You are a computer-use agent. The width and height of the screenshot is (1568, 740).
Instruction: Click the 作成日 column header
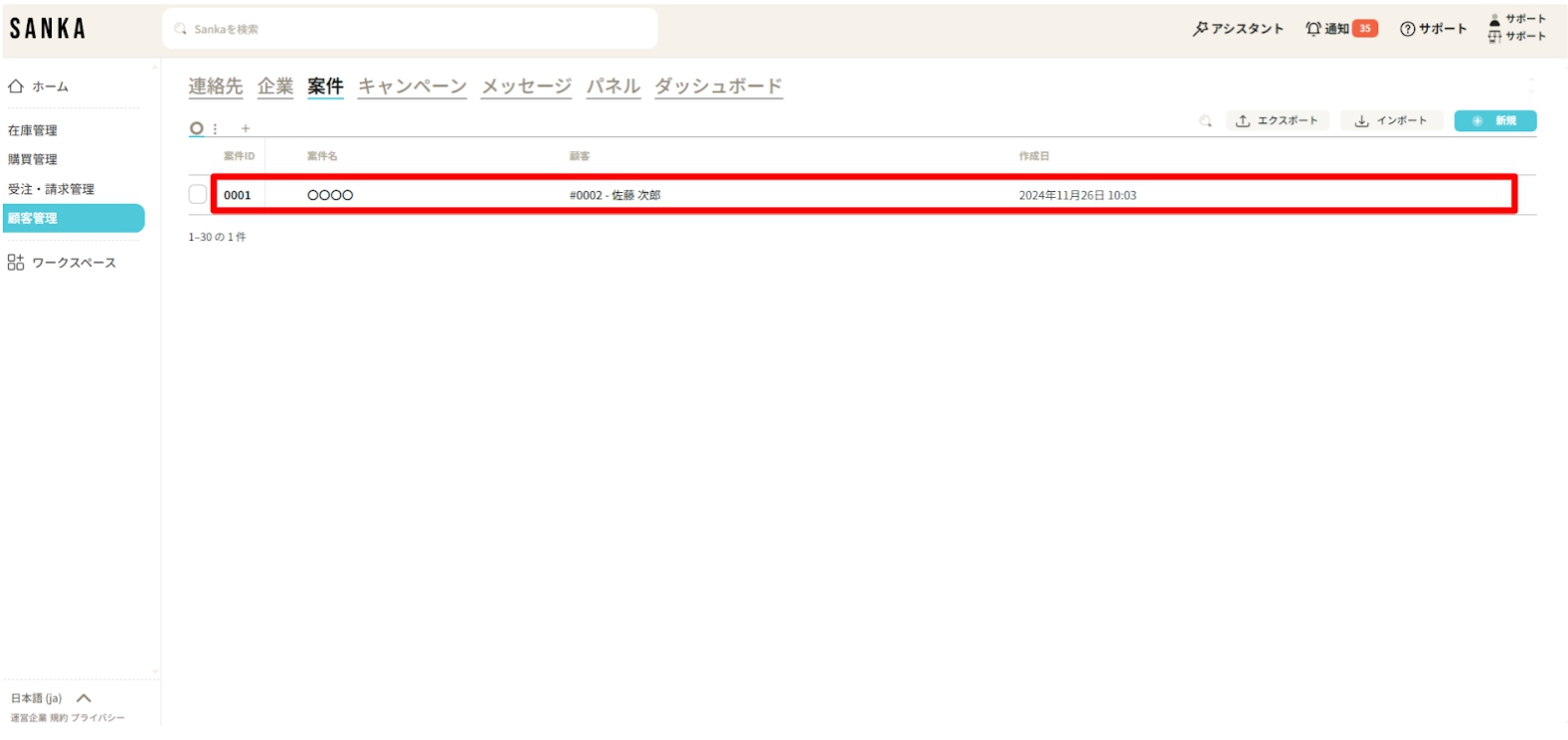[1034, 156]
